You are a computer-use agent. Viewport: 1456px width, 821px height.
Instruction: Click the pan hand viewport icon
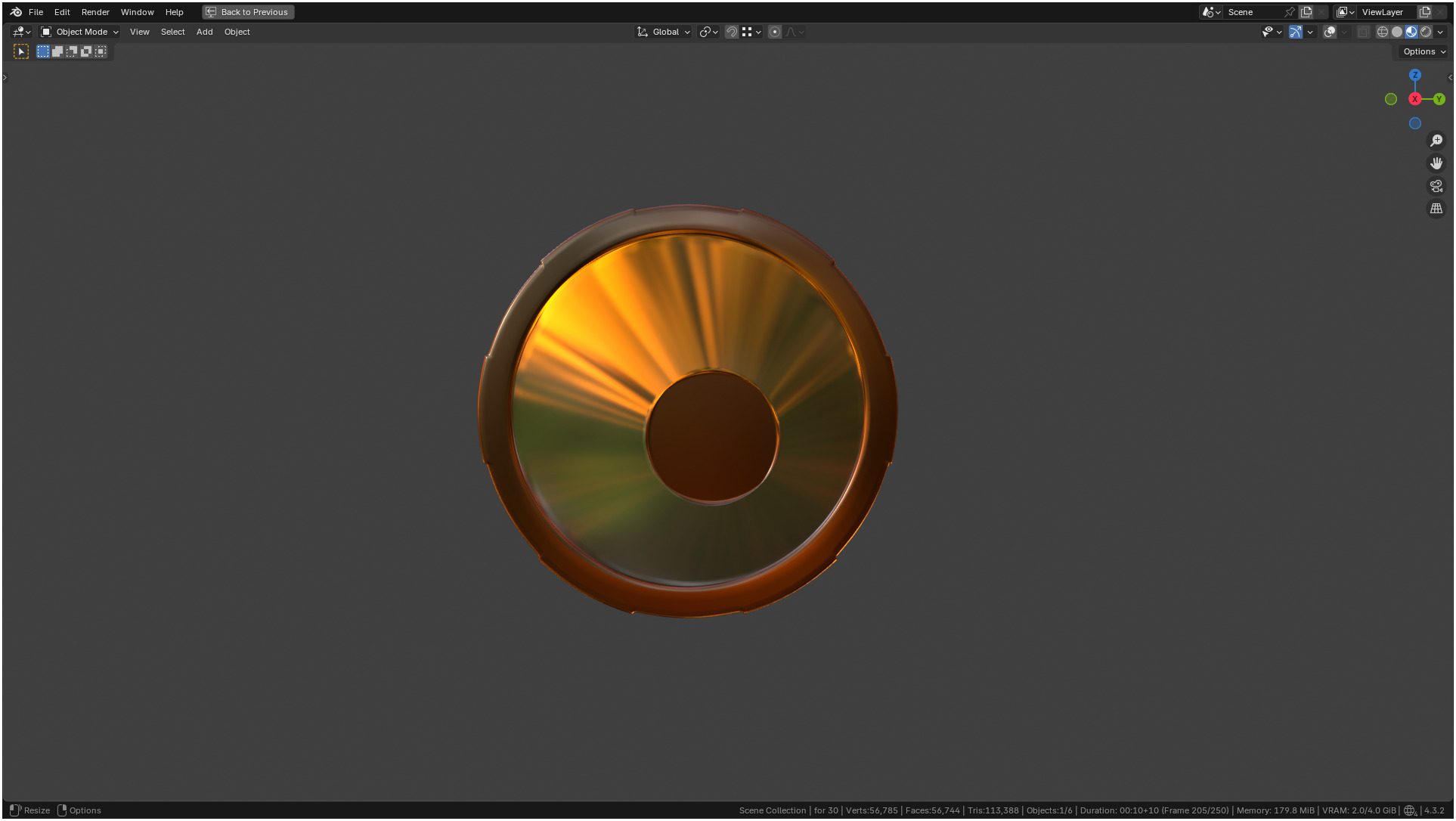pyautogui.click(x=1436, y=163)
